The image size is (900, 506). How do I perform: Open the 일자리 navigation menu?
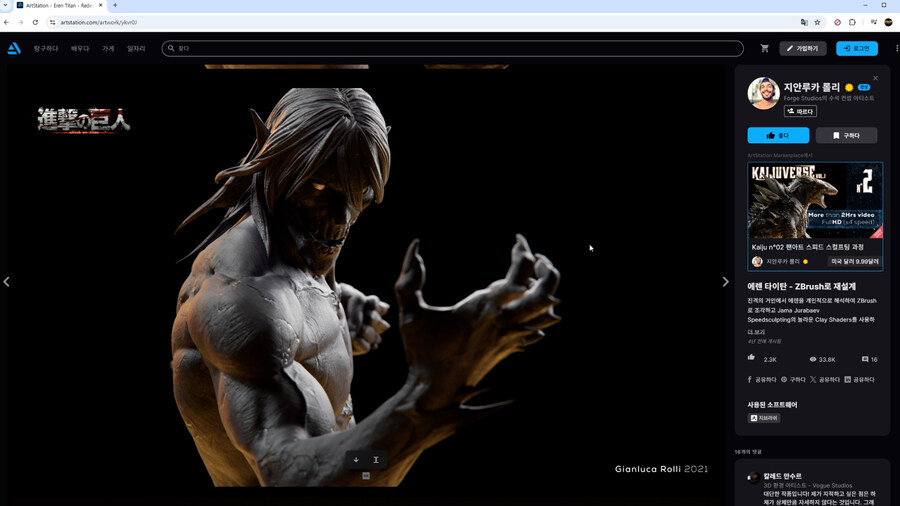136,48
